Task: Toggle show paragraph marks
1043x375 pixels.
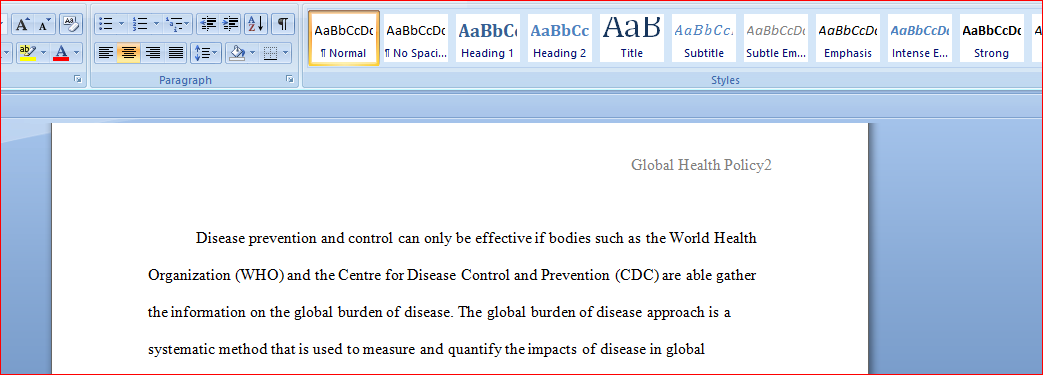Action: (283, 24)
